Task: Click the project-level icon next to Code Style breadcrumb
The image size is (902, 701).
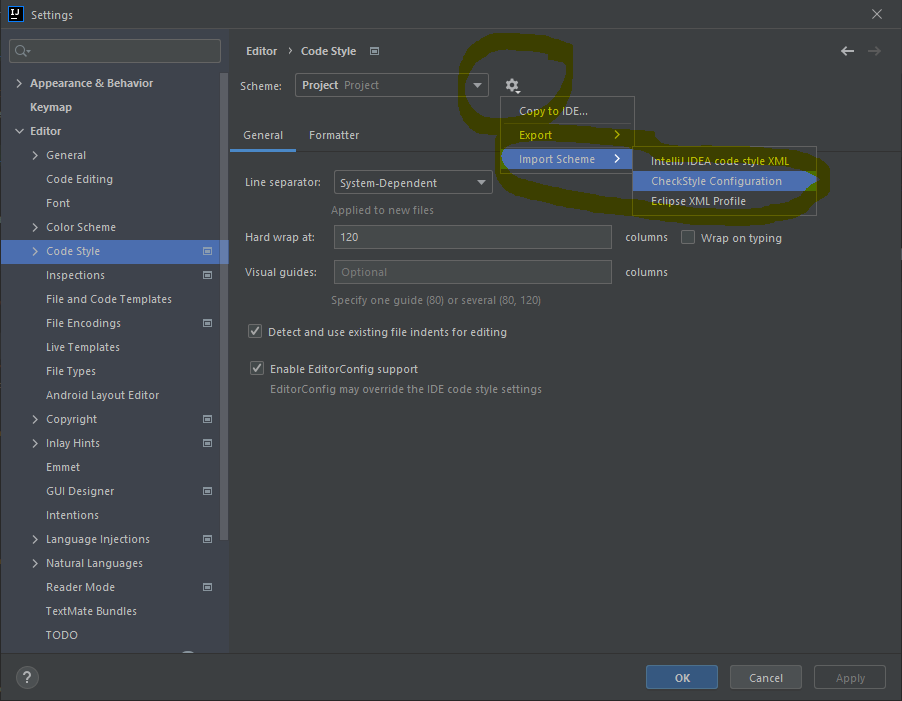Action: pyautogui.click(x=374, y=51)
